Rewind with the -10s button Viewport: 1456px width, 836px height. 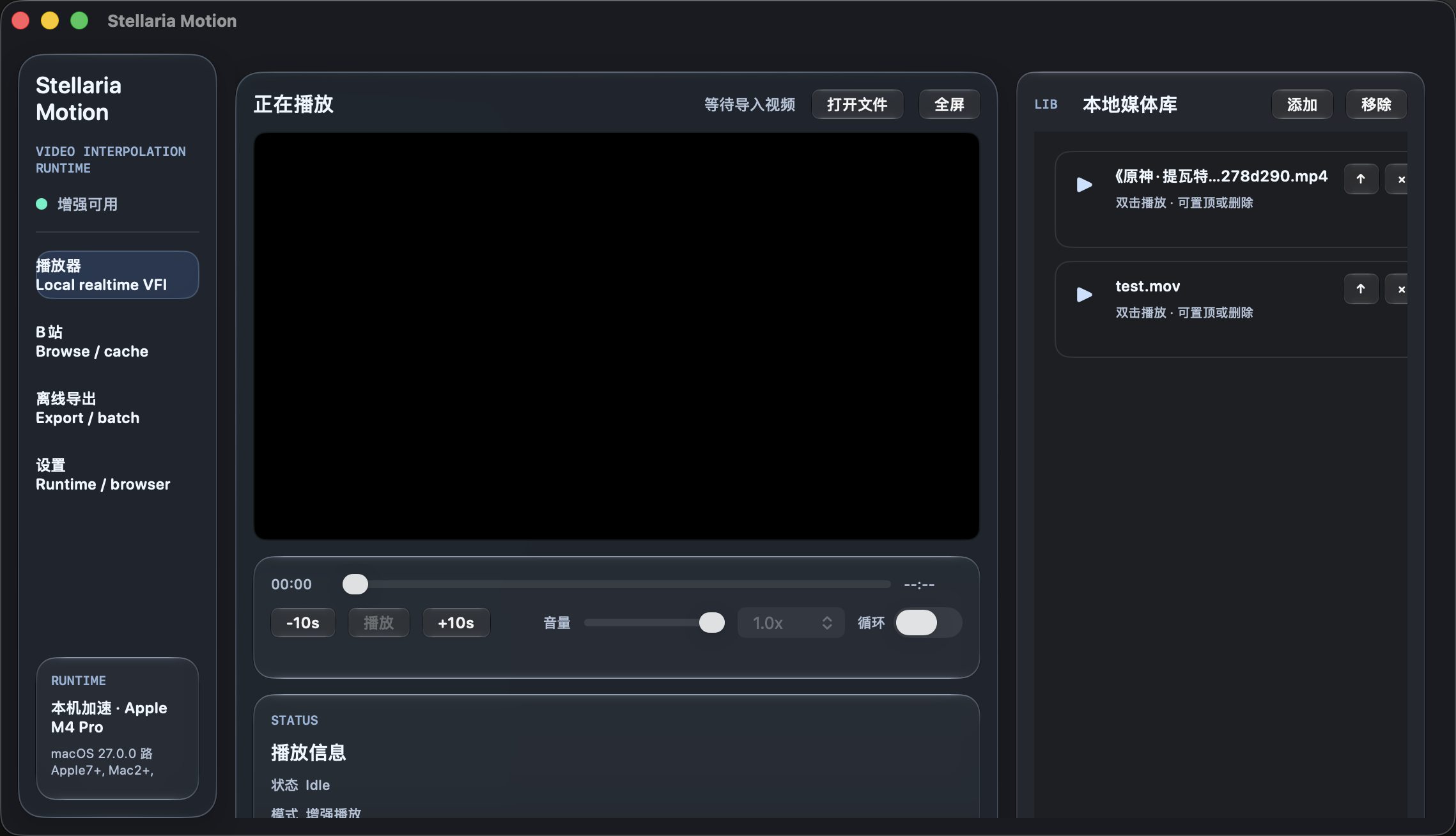(303, 623)
